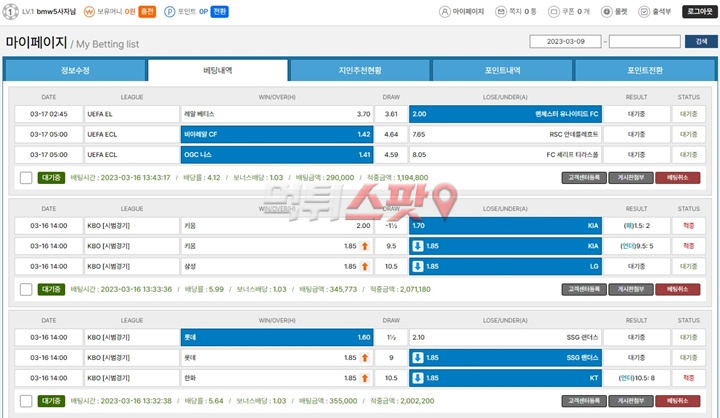Check the box for the 13:33:36 bet slip

pos(26,289)
